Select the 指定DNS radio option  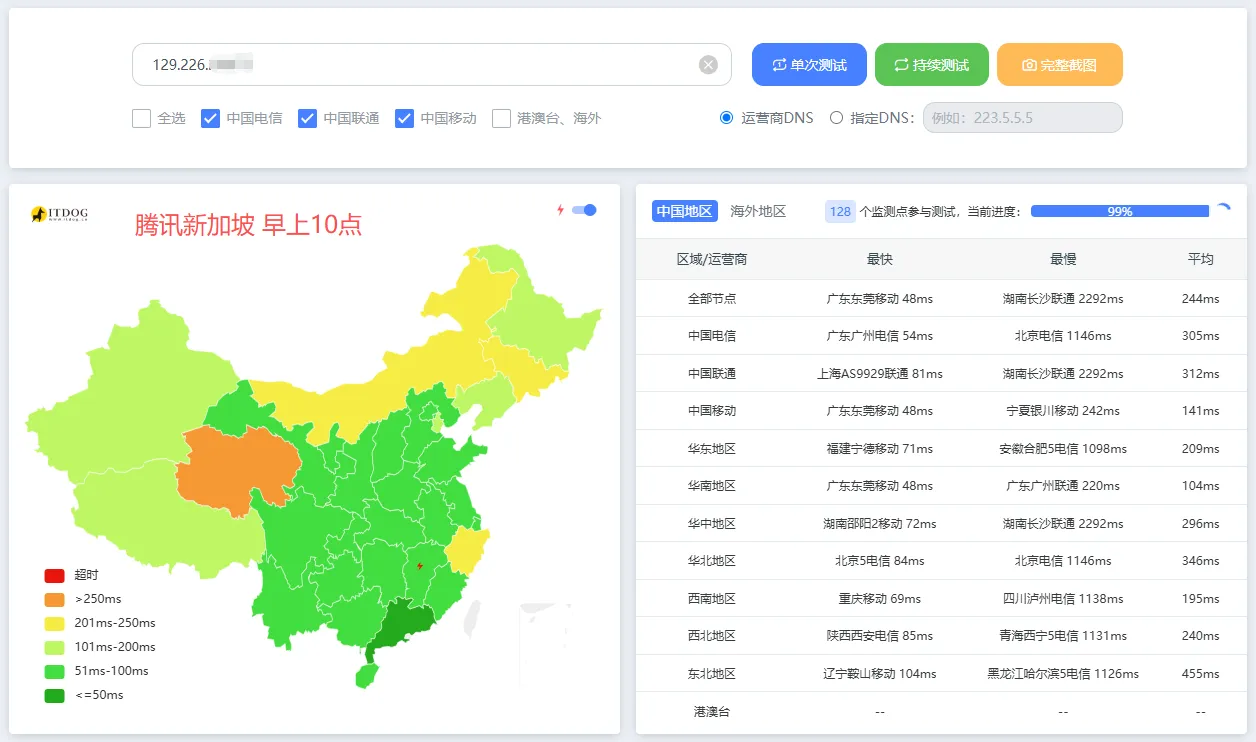tap(836, 118)
